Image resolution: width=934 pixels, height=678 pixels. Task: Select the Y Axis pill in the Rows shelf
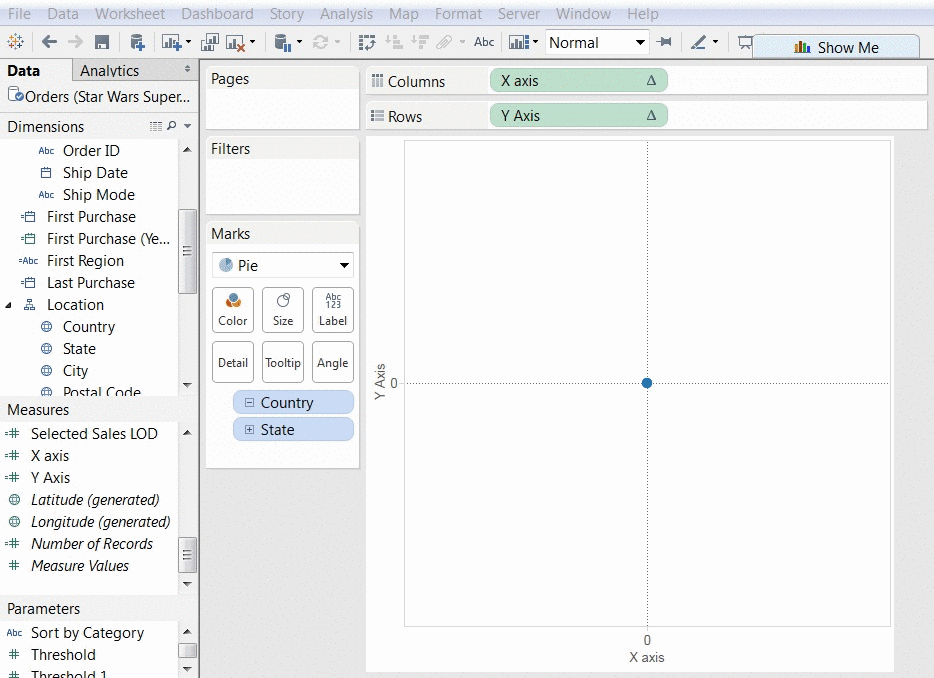pyautogui.click(x=578, y=115)
